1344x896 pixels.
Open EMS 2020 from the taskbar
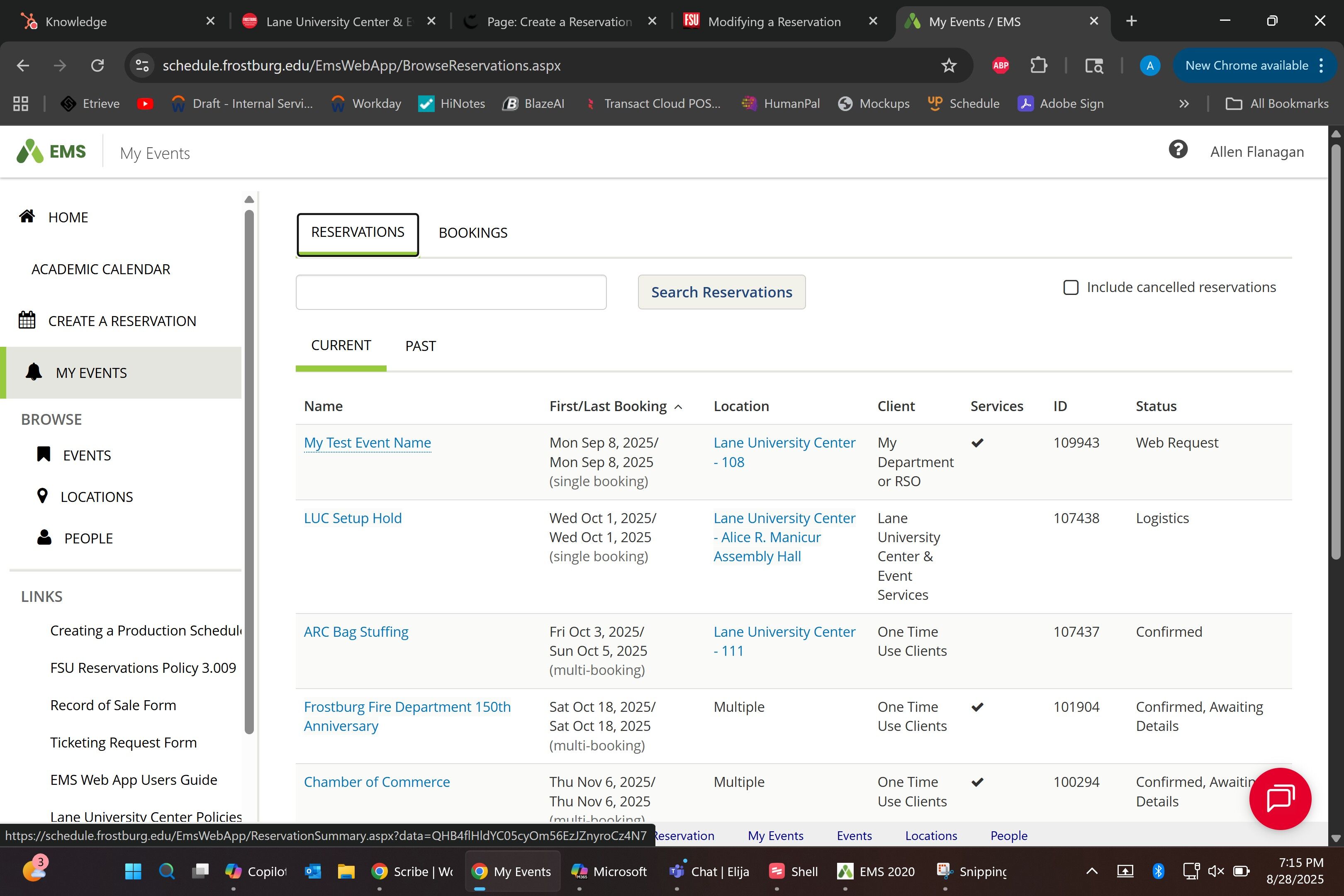[x=876, y=871]
